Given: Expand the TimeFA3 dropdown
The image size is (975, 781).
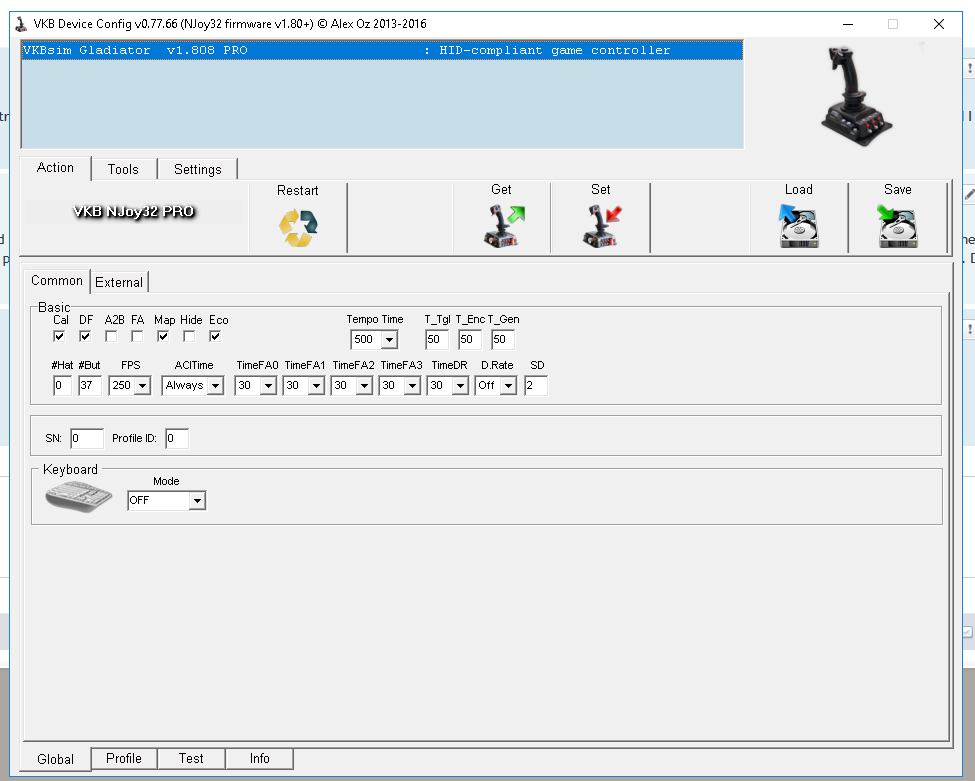Looking at the screenshot, I should [412, 386].
